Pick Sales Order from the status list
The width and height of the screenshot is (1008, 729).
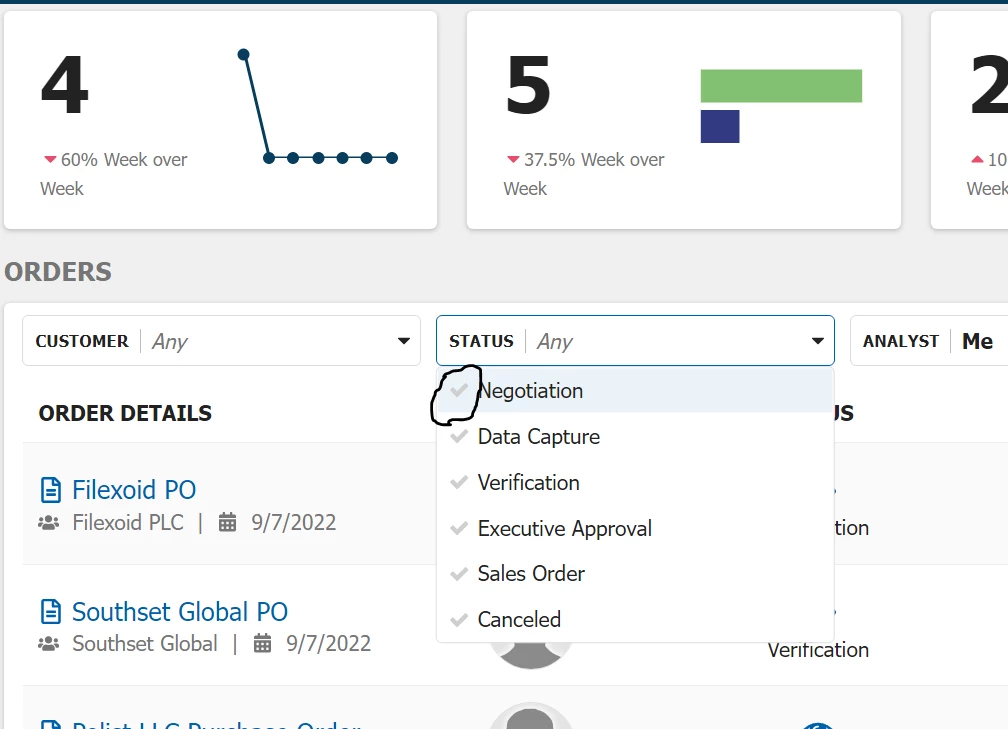coord(531,573)
